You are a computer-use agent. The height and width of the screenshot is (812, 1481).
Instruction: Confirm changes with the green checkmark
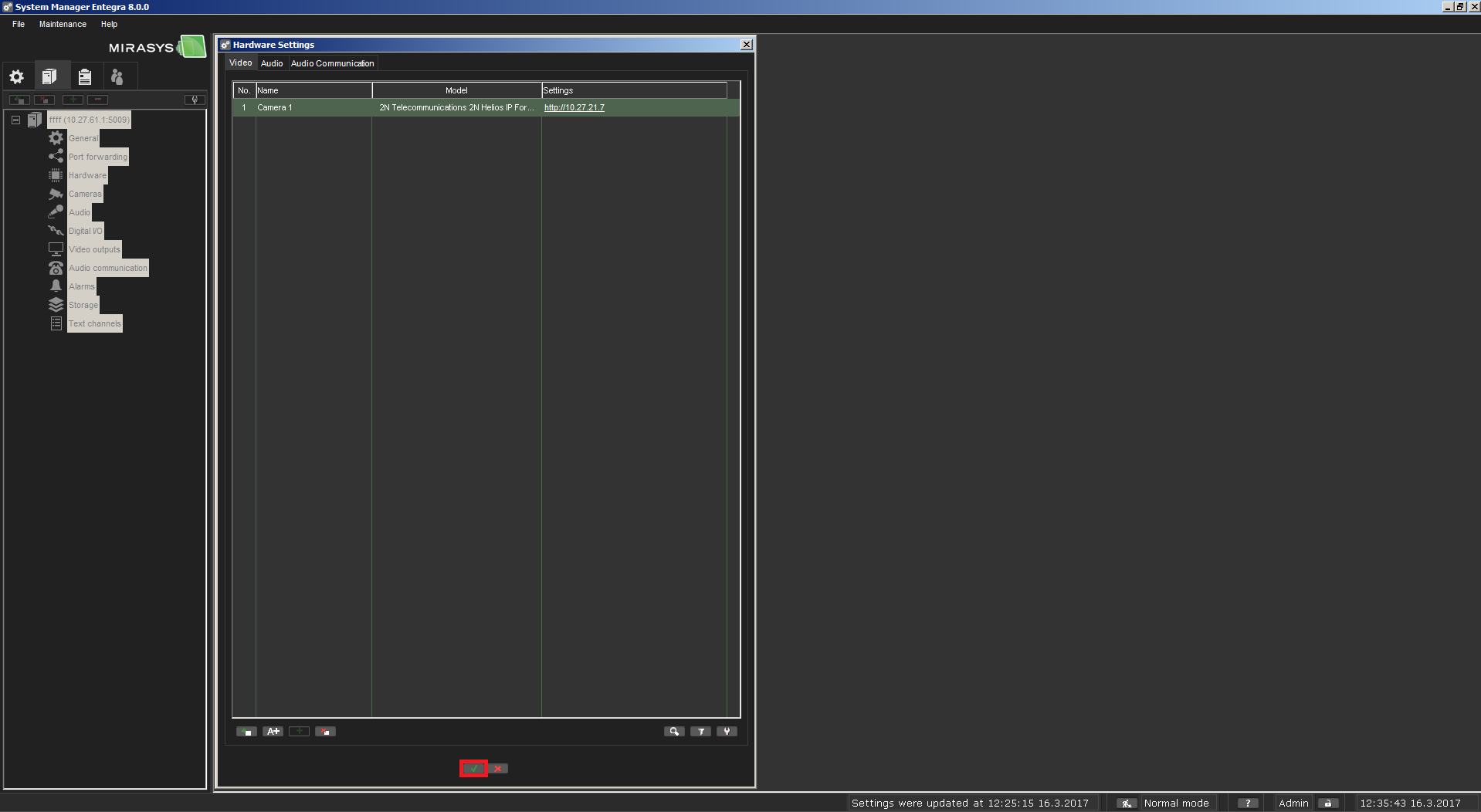(x=473, y=768)
